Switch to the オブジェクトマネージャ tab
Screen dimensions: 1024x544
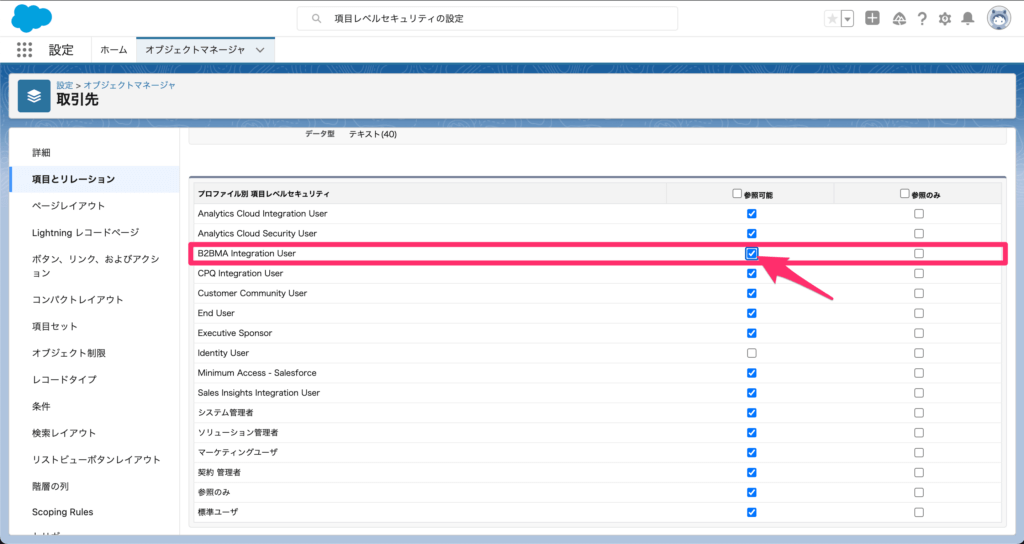(x=195, y=50)
